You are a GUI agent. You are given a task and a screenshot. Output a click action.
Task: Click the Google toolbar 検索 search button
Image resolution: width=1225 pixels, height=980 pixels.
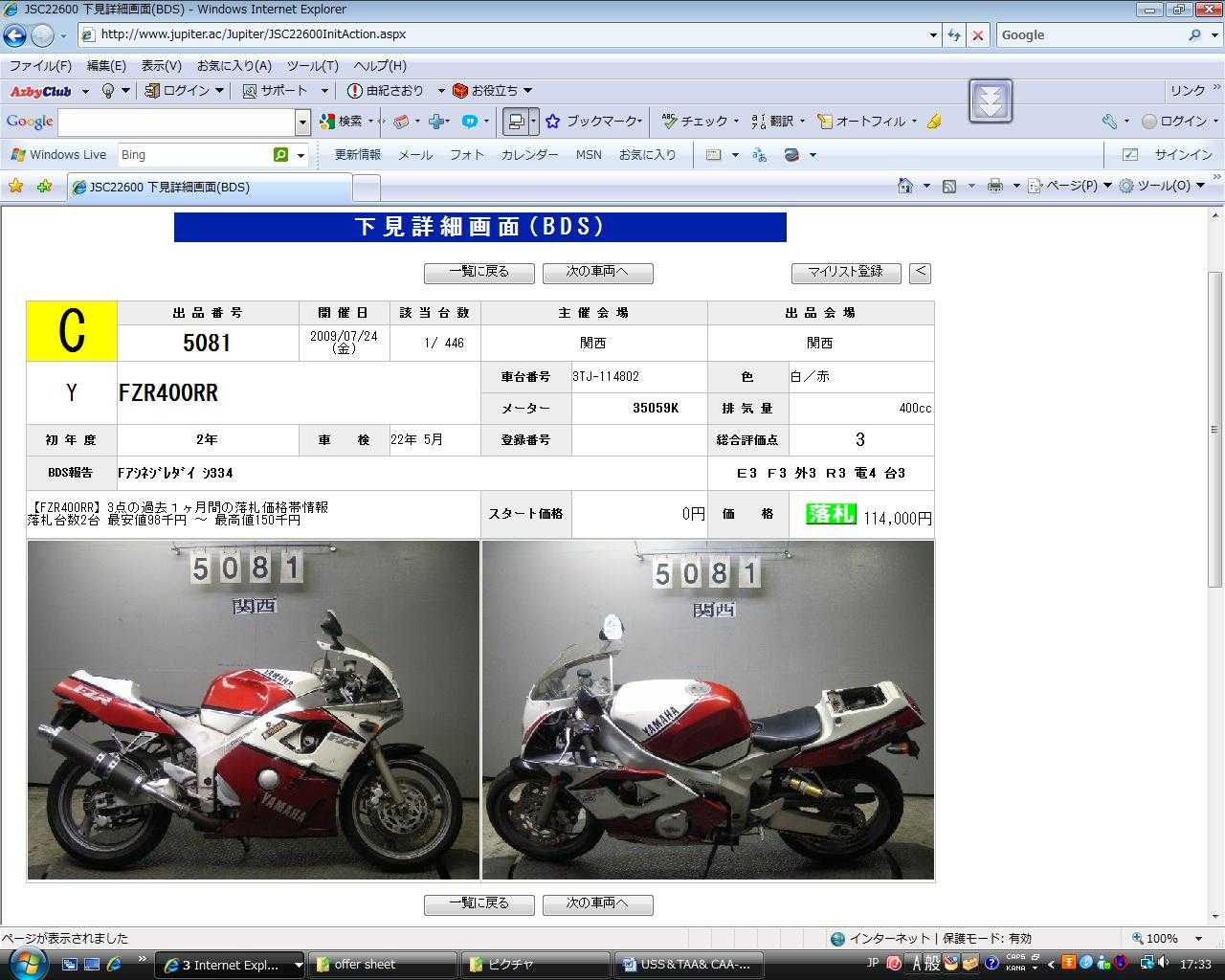click(x=342, y=122)
